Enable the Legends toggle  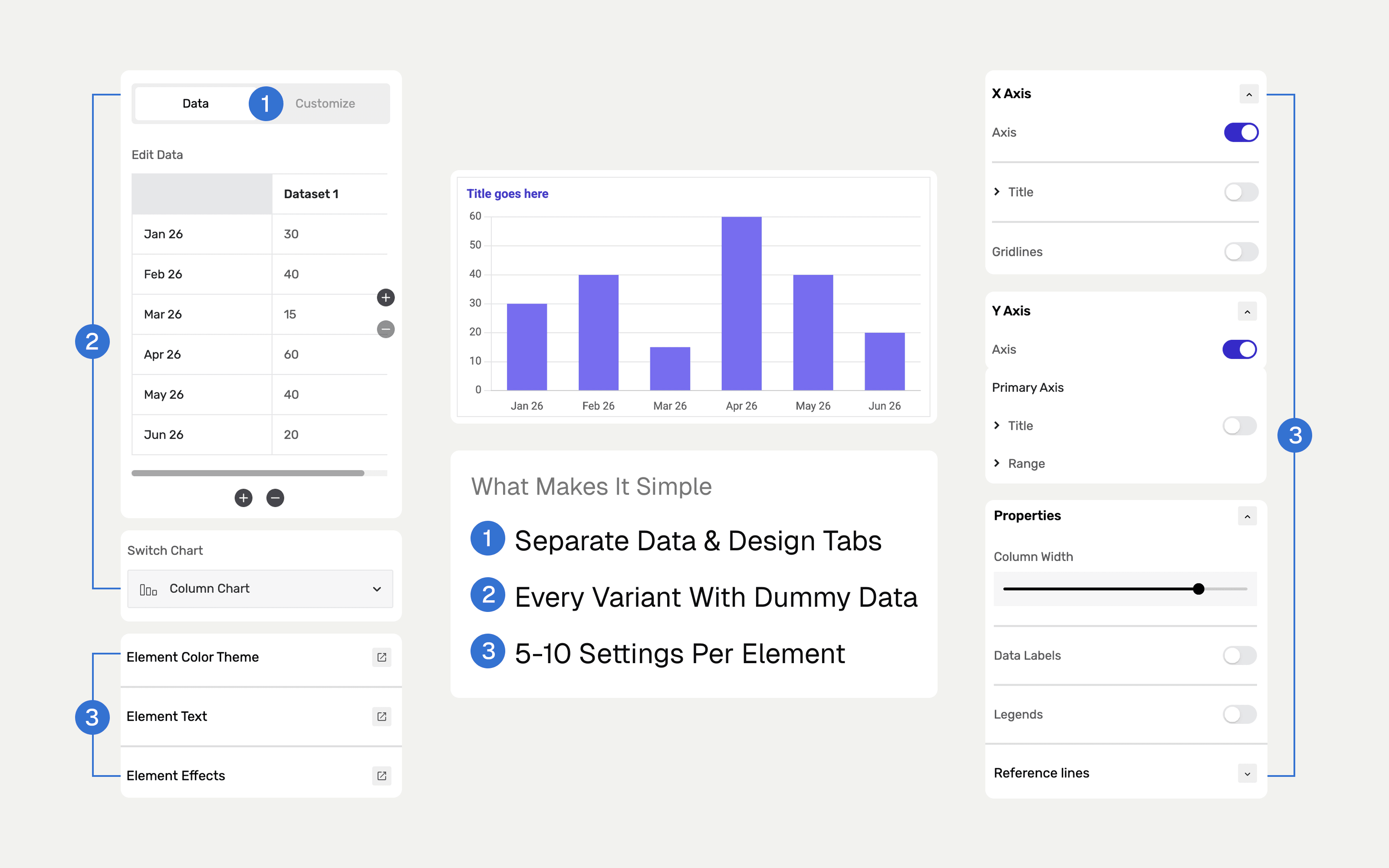tap(1239, 715)
